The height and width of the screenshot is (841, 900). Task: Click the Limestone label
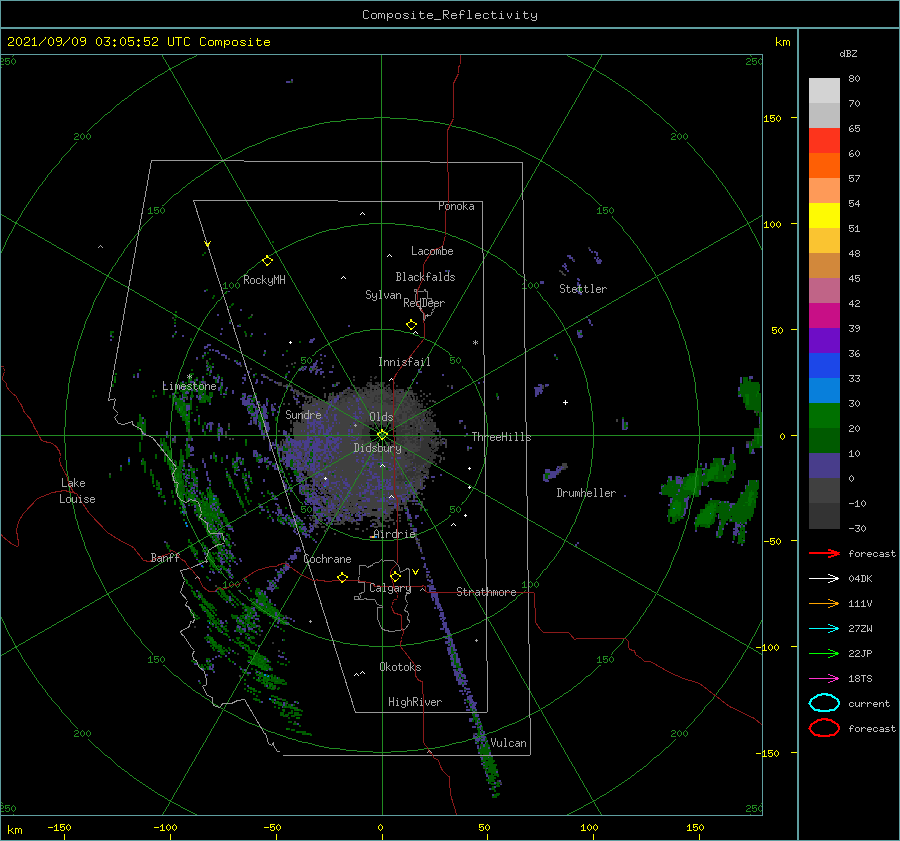[x=189, y=386]
